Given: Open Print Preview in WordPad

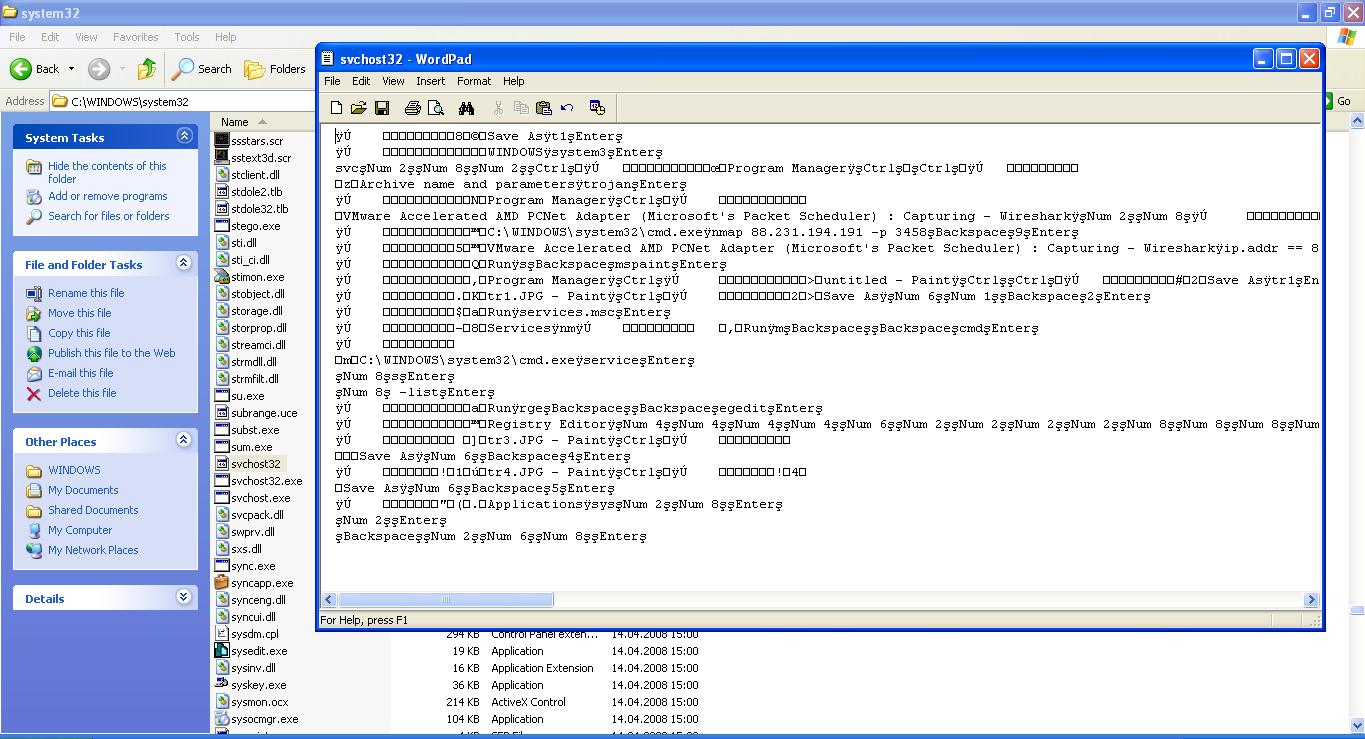Looking at the screenshot, I should point(436,108).
